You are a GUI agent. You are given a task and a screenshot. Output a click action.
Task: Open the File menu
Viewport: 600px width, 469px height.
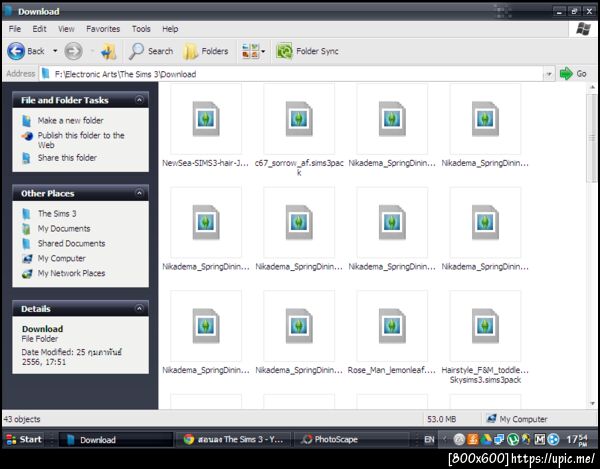point(15,29)
